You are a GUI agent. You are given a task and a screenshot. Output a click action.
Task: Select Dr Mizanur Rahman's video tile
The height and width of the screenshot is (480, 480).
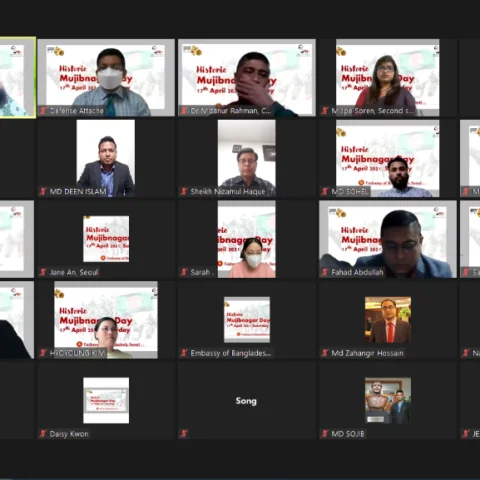pyautogui.click(x=247, y=78)
